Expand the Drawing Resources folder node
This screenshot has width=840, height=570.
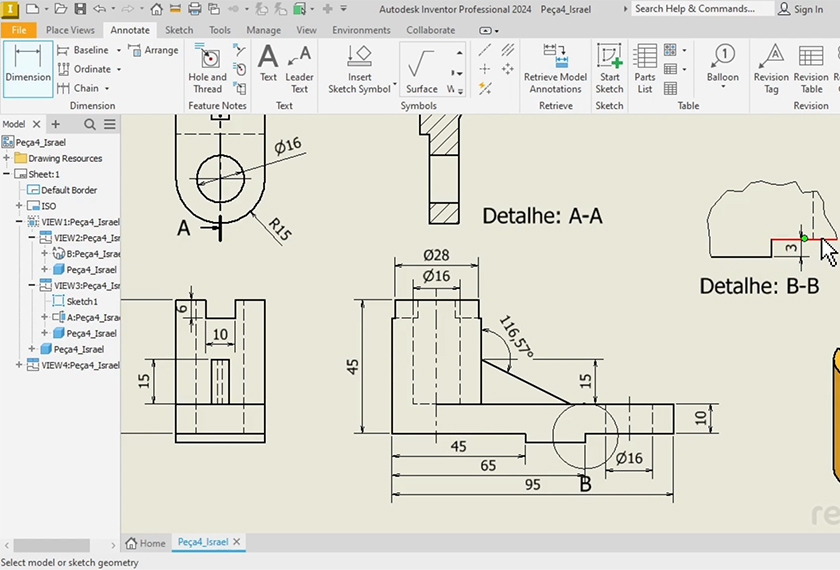click(7, 158)
